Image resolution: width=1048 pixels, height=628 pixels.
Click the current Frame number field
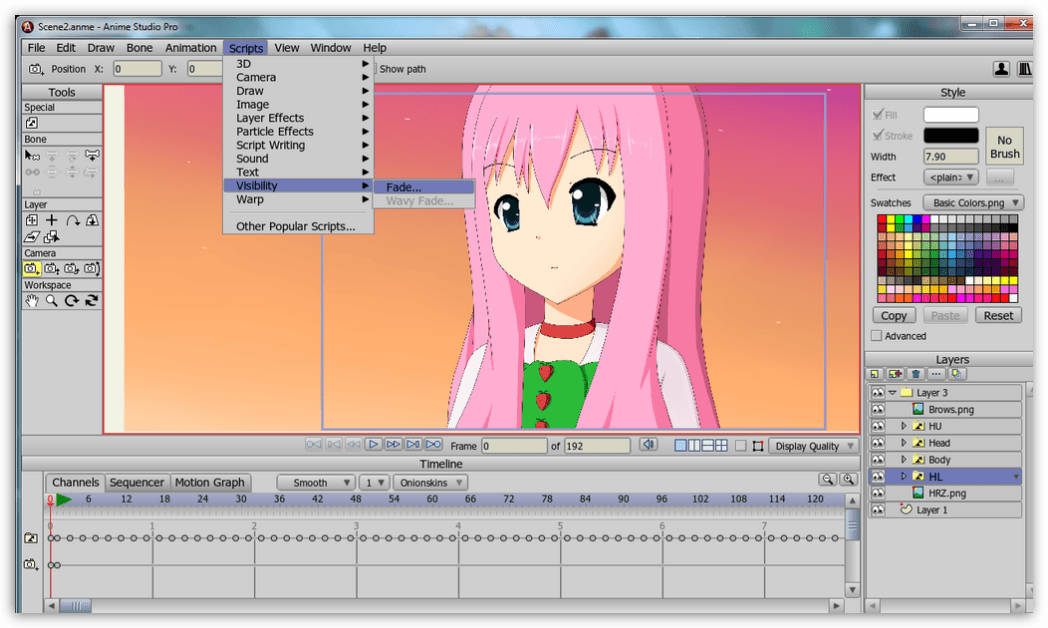tap(514, 446)
